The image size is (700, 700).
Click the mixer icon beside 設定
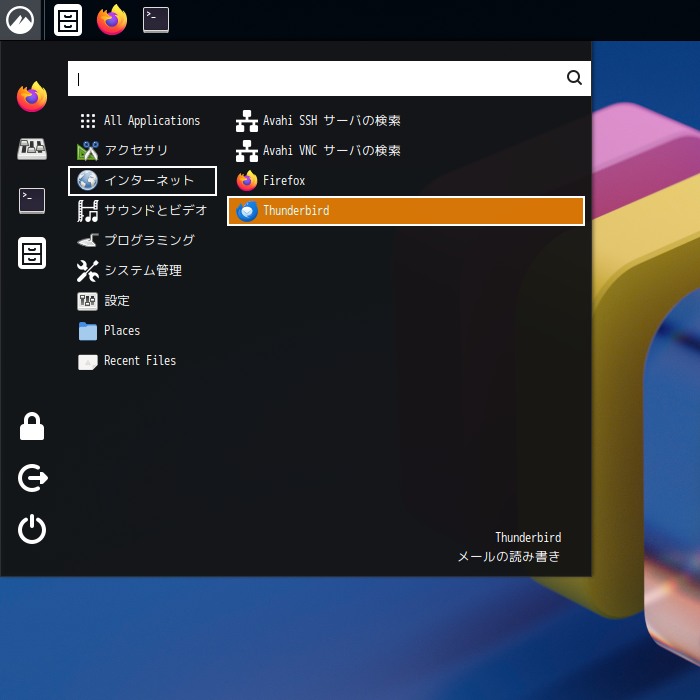(x=88, y=301)
